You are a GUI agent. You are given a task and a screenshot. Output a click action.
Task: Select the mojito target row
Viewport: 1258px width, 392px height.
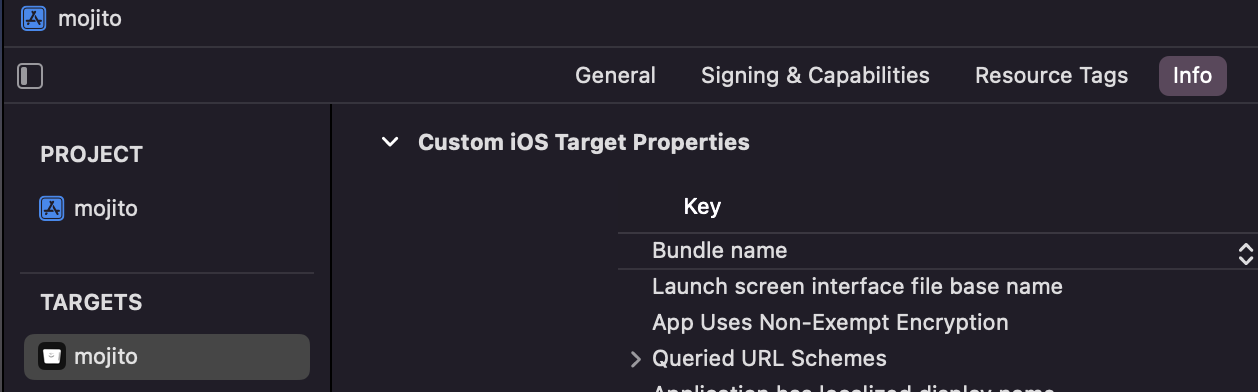pos(168,357)
